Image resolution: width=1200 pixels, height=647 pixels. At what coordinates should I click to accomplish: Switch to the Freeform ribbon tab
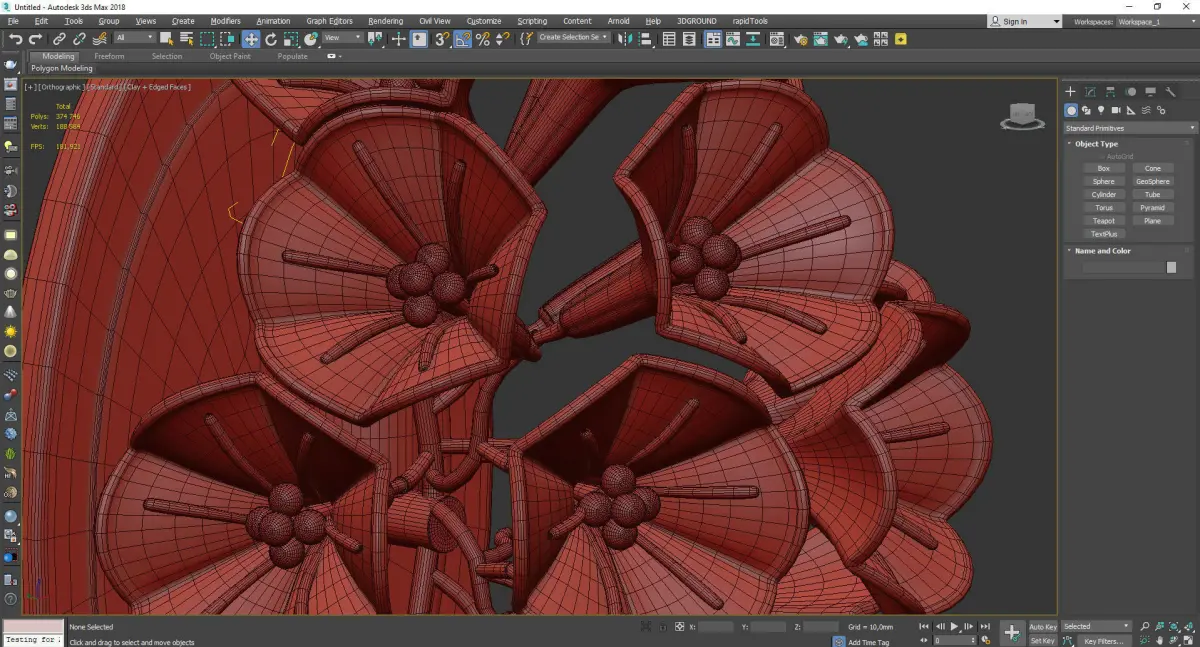[109, 56]
